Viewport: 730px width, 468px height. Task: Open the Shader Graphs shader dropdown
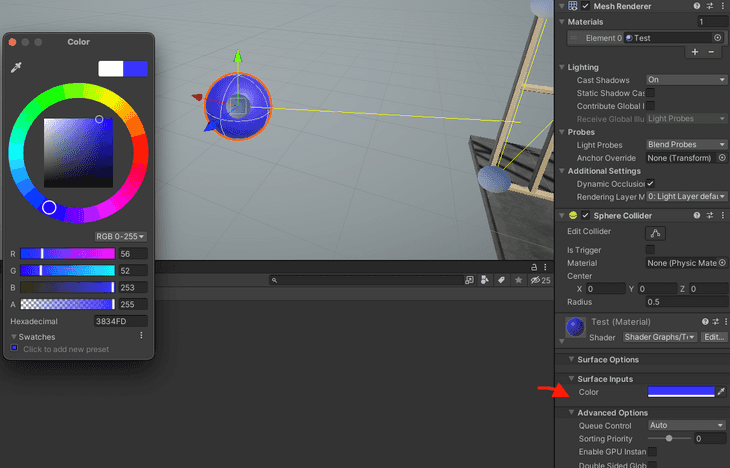pyautogui.click(x=660, y=337)
